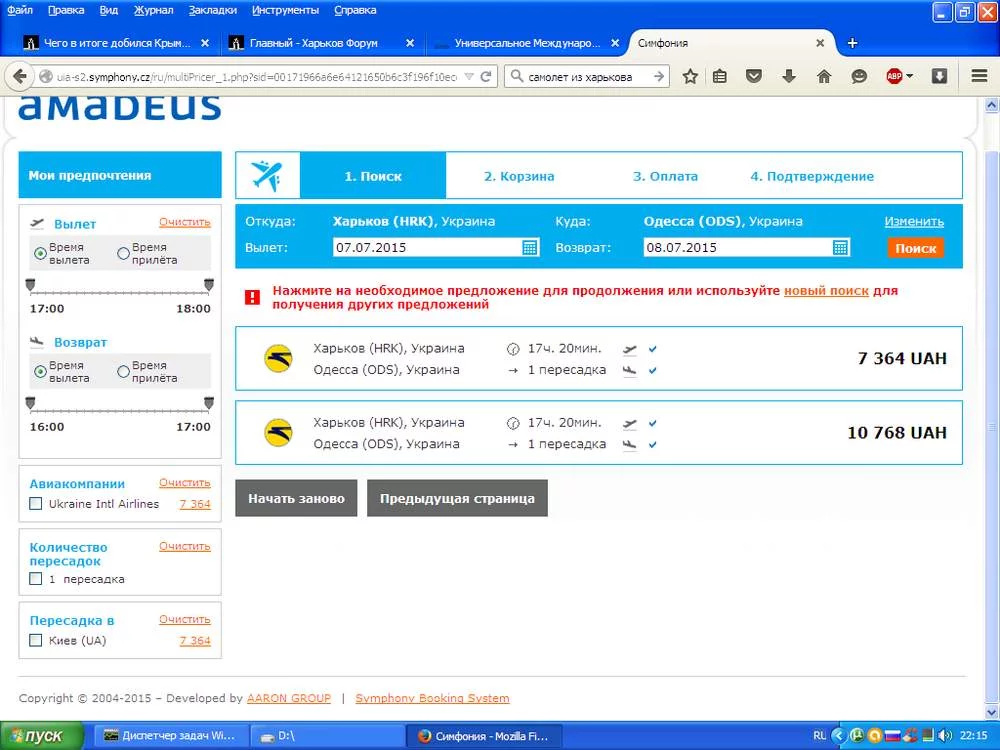Open the Правка menu
Image resolution: width=1000 pixels, height=750 pixels.
66,10
